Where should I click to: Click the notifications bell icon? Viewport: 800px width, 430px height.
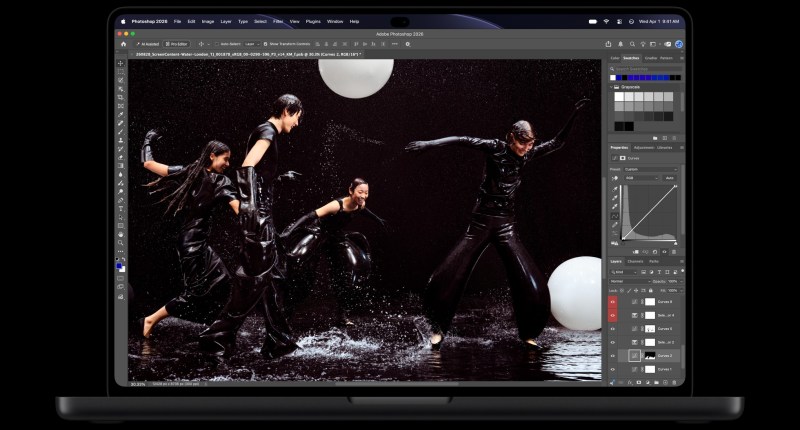tap(620, 44)
